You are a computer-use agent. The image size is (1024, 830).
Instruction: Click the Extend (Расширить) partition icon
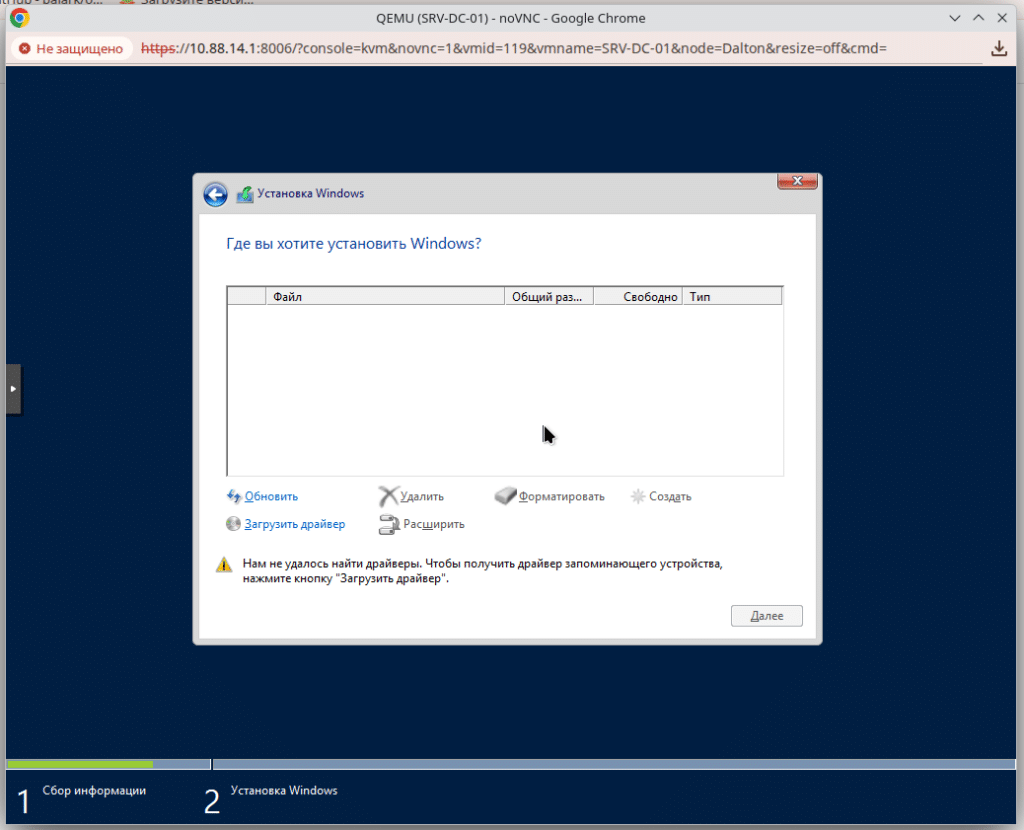(x=389, y=524)
